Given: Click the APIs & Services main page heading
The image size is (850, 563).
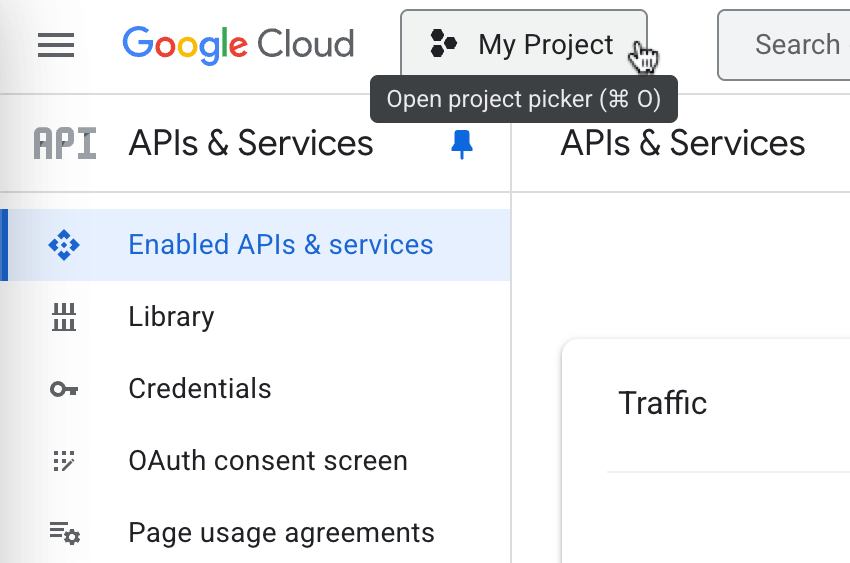Looking at the screenshot, I should [683, 144].
